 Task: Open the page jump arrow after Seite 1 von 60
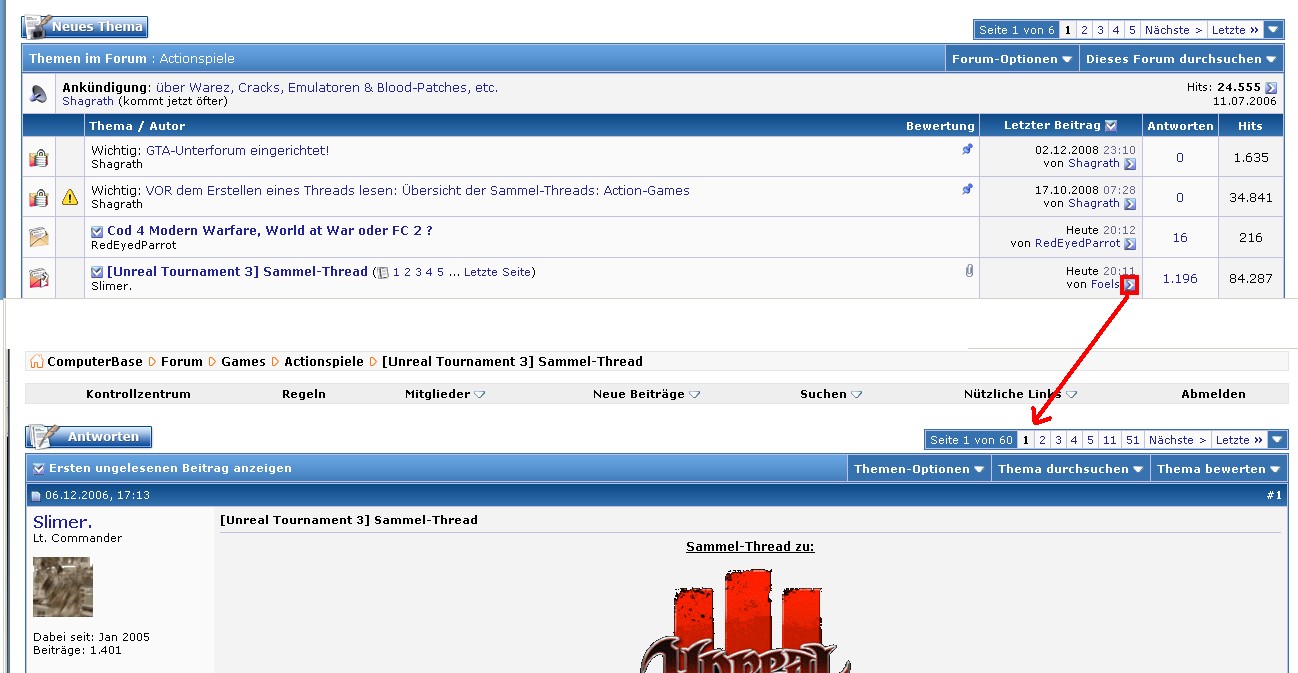click(x=1278, y=440)
